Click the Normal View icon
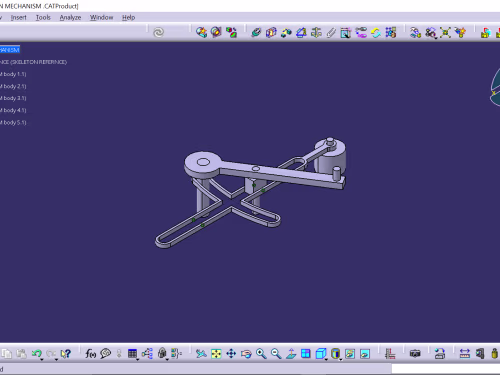The width and height of the screenshot is (500, 375). pos(291,353)
